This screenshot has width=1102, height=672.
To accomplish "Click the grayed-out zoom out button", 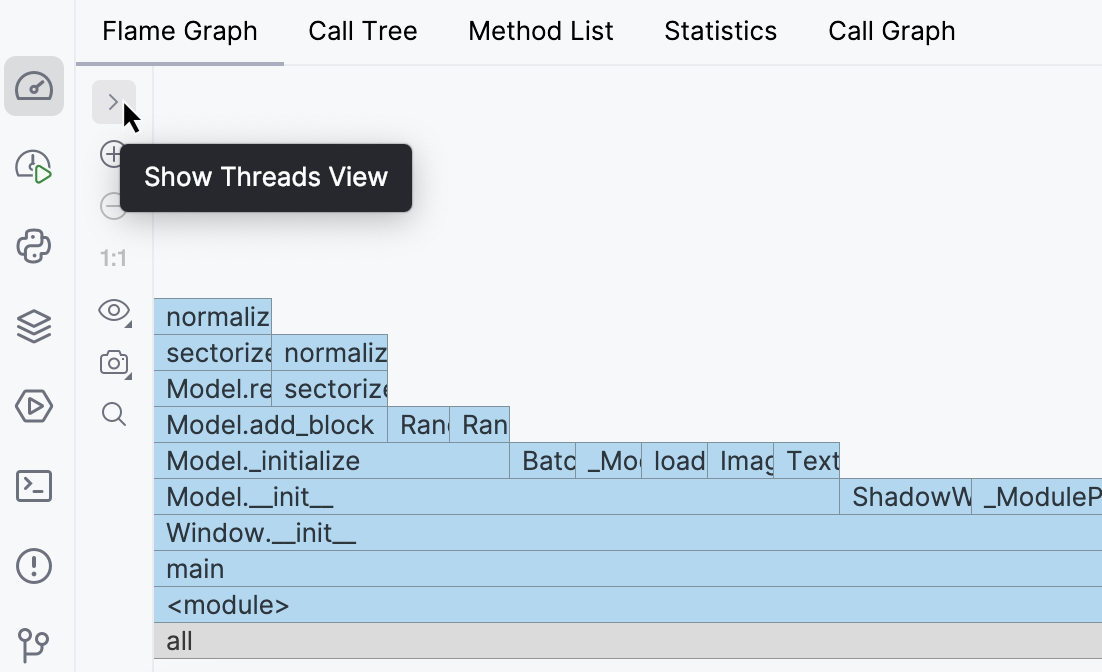I will (x=113, y=205).
